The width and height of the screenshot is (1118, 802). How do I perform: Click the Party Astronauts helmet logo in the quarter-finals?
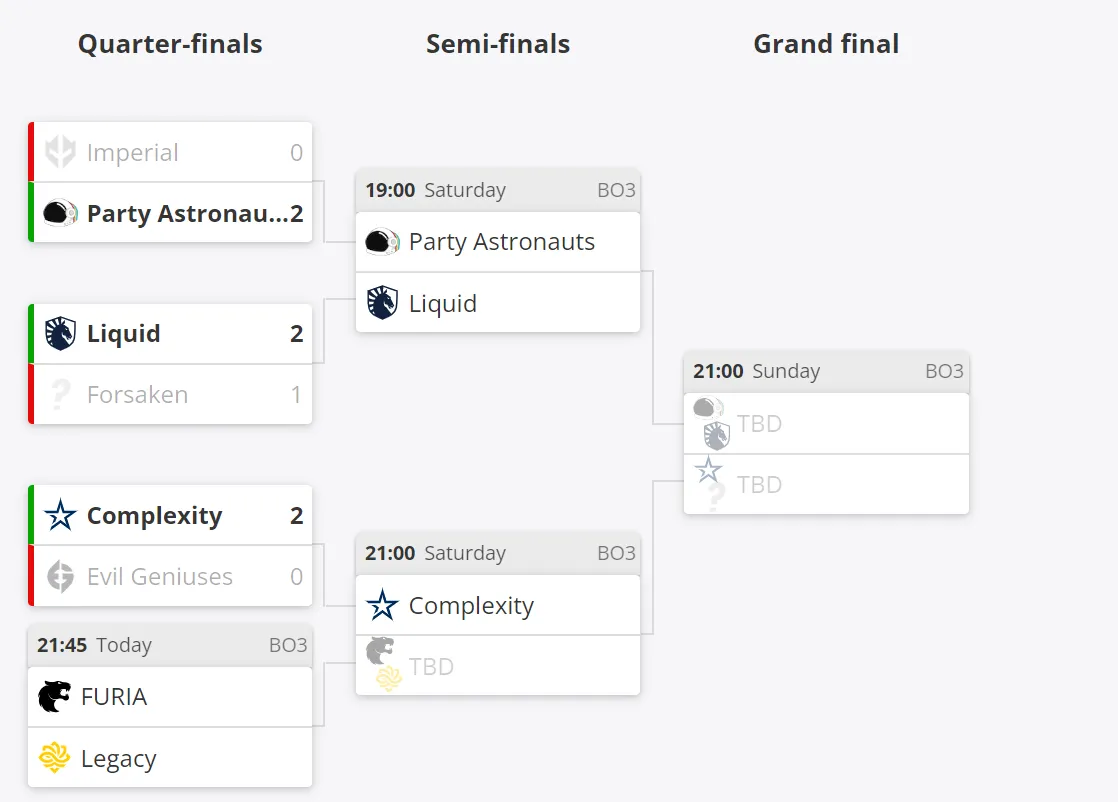click(61, 213)
